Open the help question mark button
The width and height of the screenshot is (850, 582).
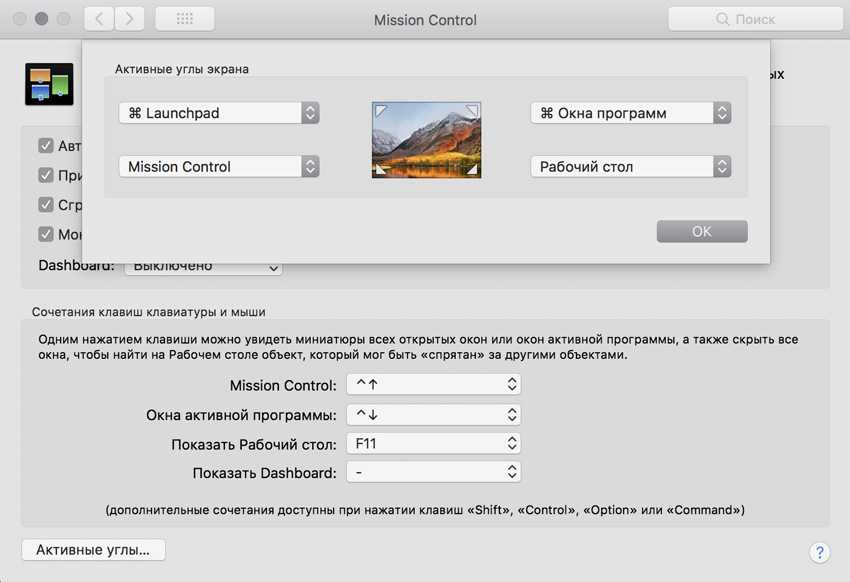pyautogui.click(x=818, y=552)
